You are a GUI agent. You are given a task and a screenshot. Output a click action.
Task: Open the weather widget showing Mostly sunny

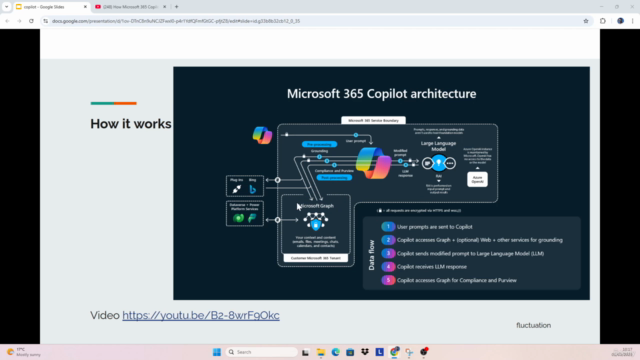24,352
